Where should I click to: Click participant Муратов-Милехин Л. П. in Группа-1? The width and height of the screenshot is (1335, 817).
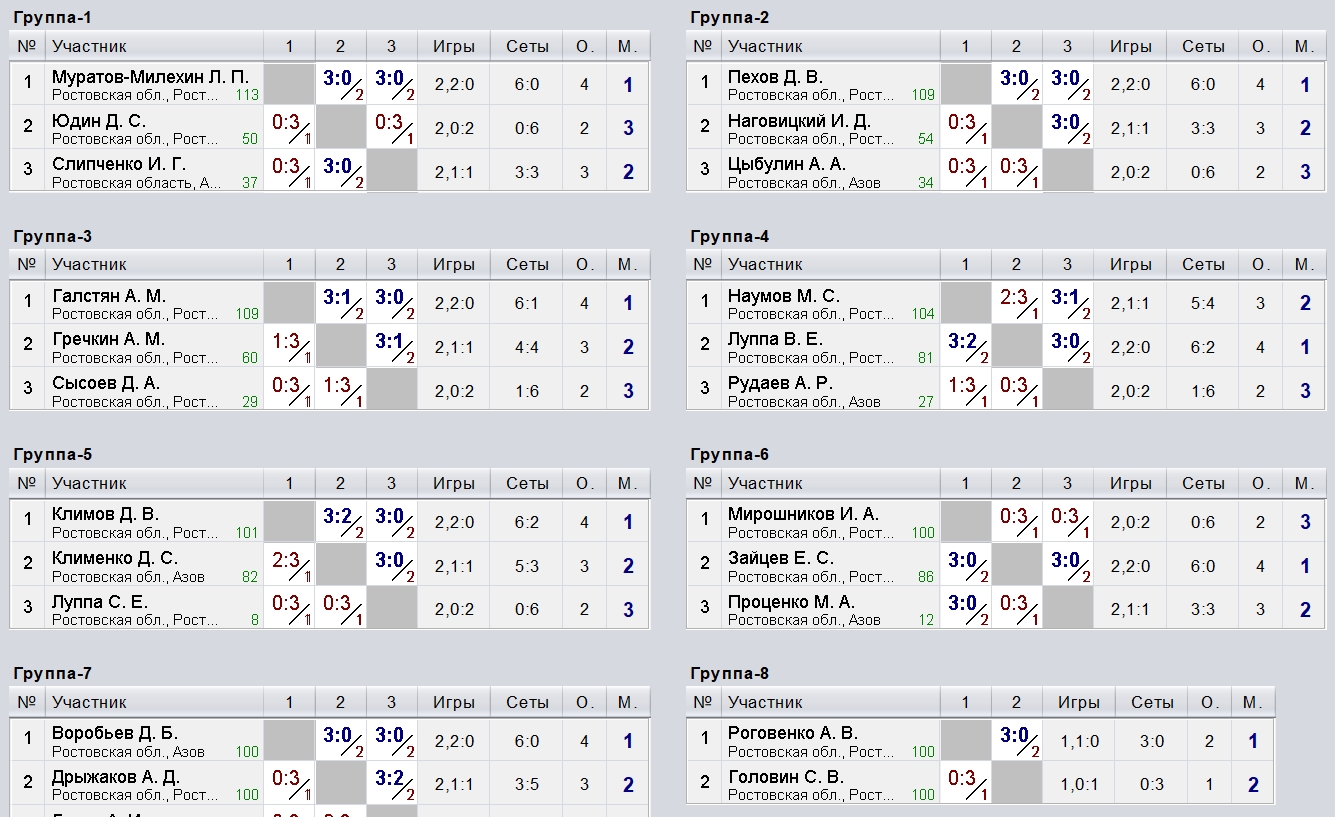point(150,77)
